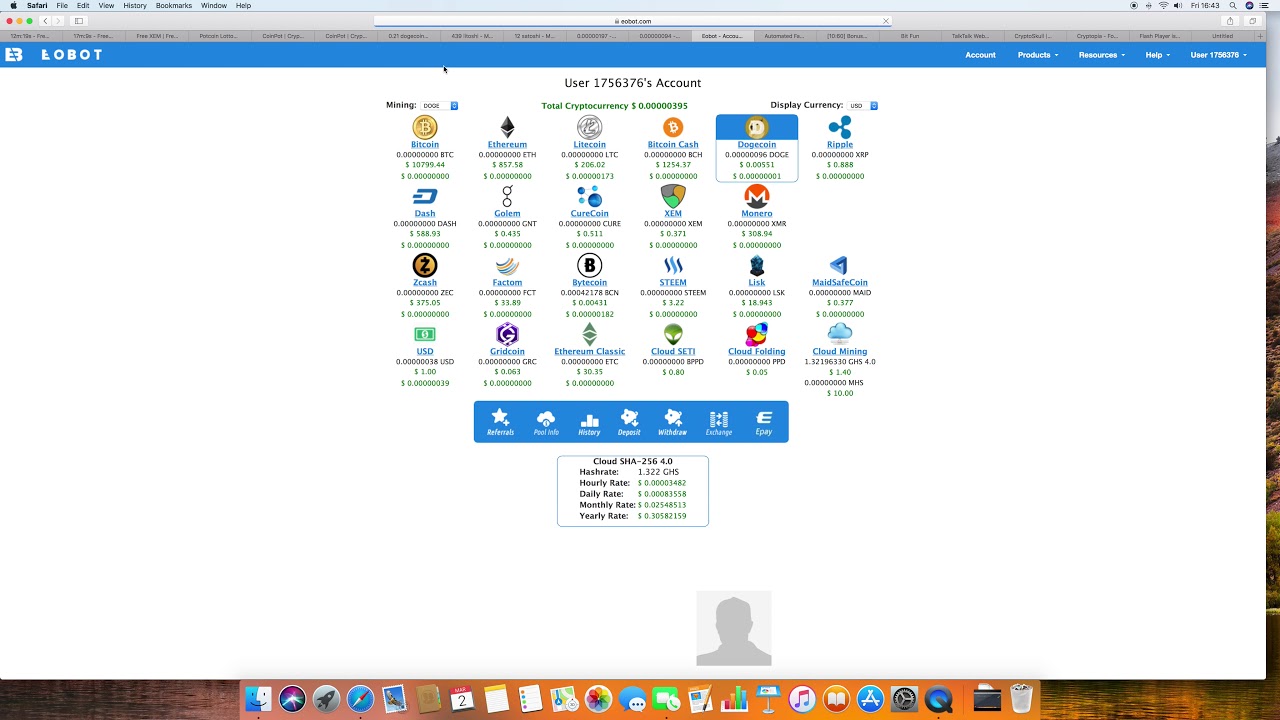This screenshot has height=720, width=1280.
Task: Open the Ethereum Classic link
Action: (589, 352)
